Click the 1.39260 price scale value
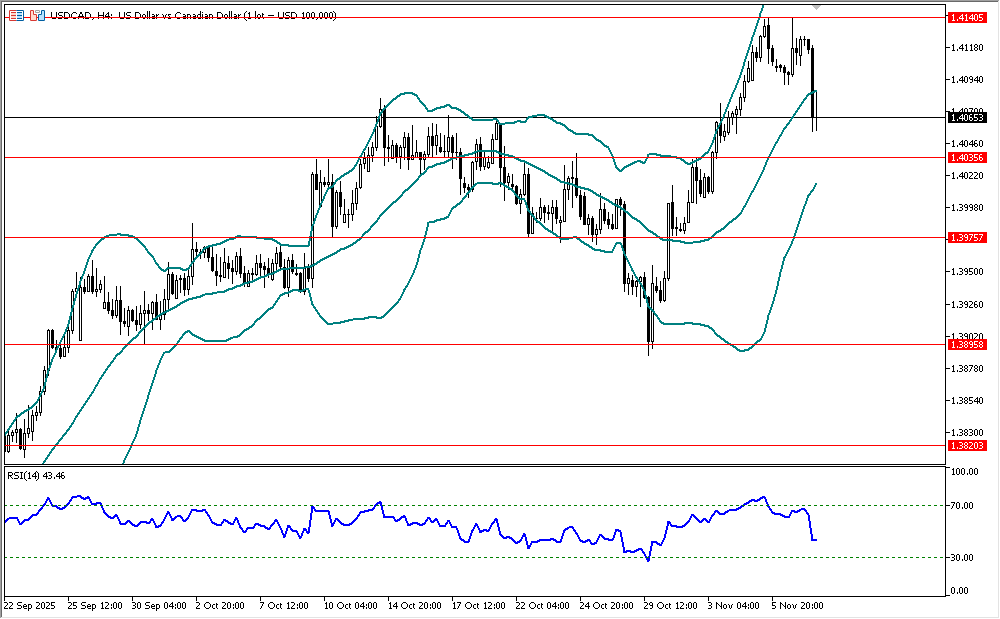1000x619 pixels. [966, 304]
